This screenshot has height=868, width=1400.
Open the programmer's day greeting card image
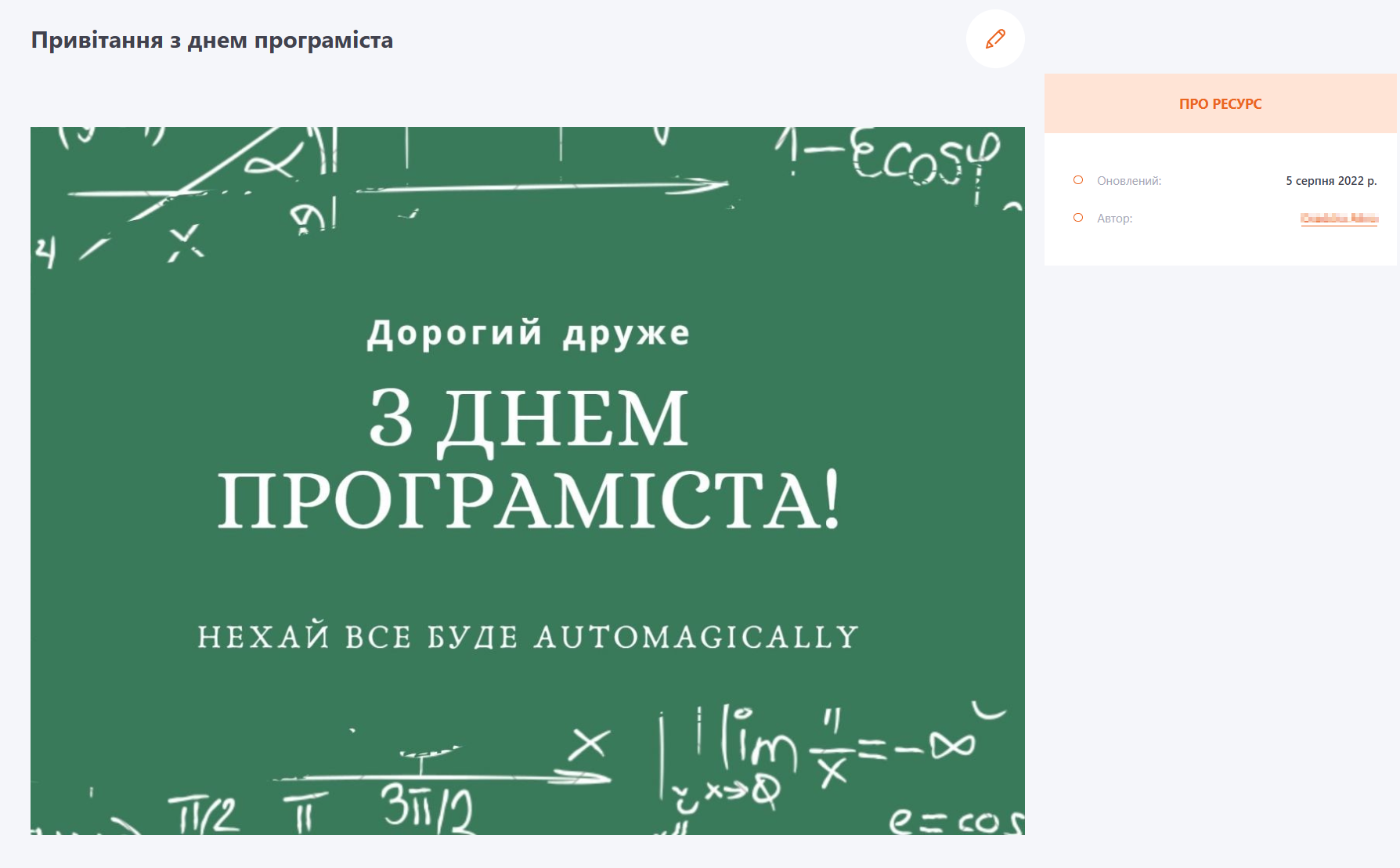point(528,481)
